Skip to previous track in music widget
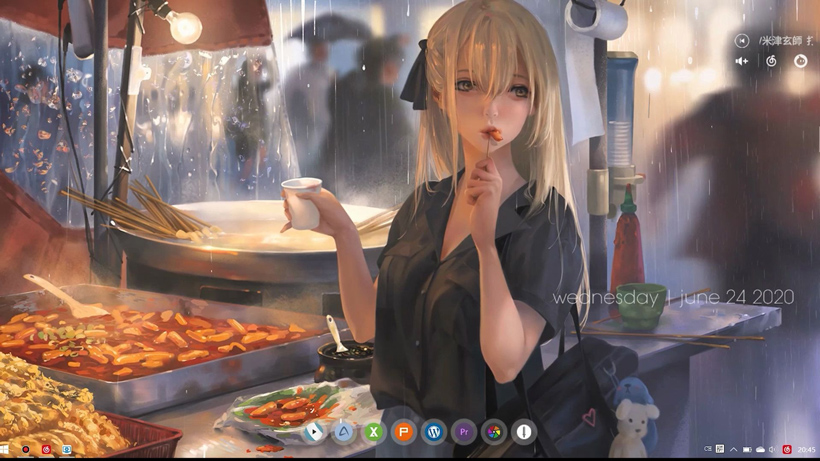Viewport: 820px width, 461px height. 742,40
